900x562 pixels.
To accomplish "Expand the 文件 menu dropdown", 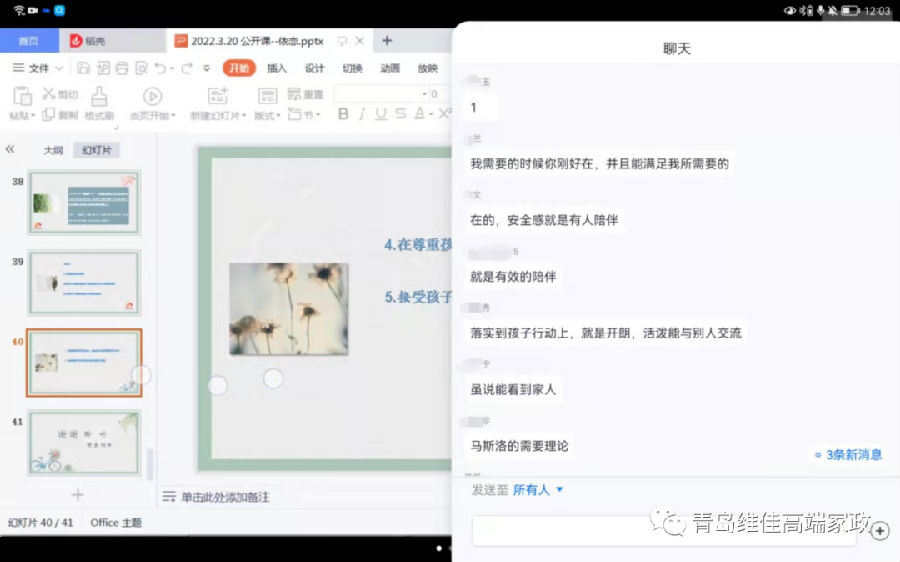I will click(40, 68).
